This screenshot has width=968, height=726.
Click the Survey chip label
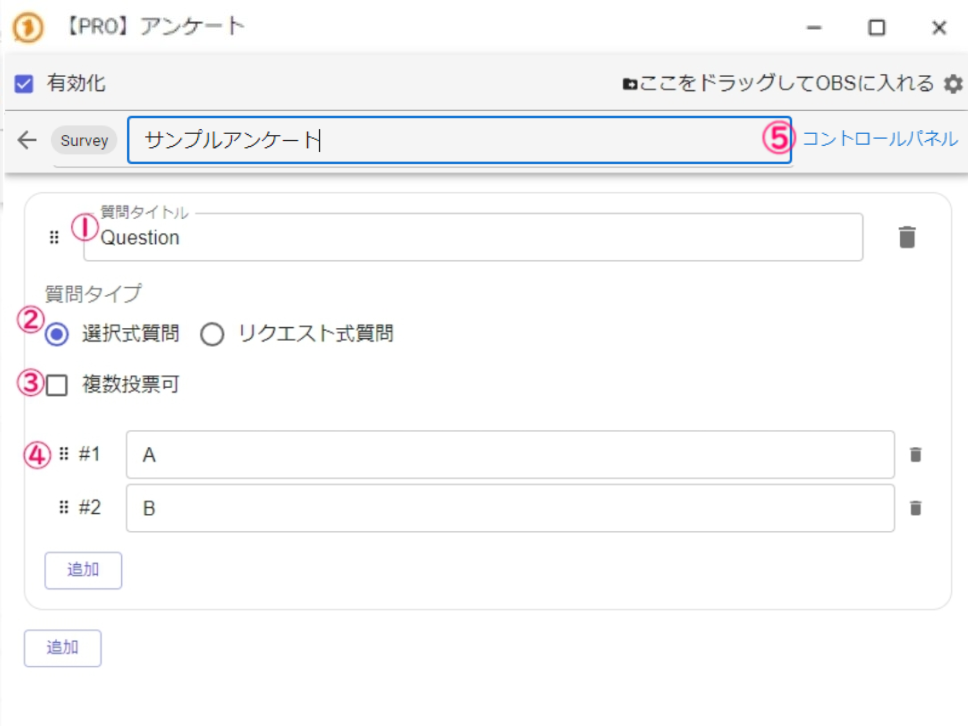pos(84,140)
